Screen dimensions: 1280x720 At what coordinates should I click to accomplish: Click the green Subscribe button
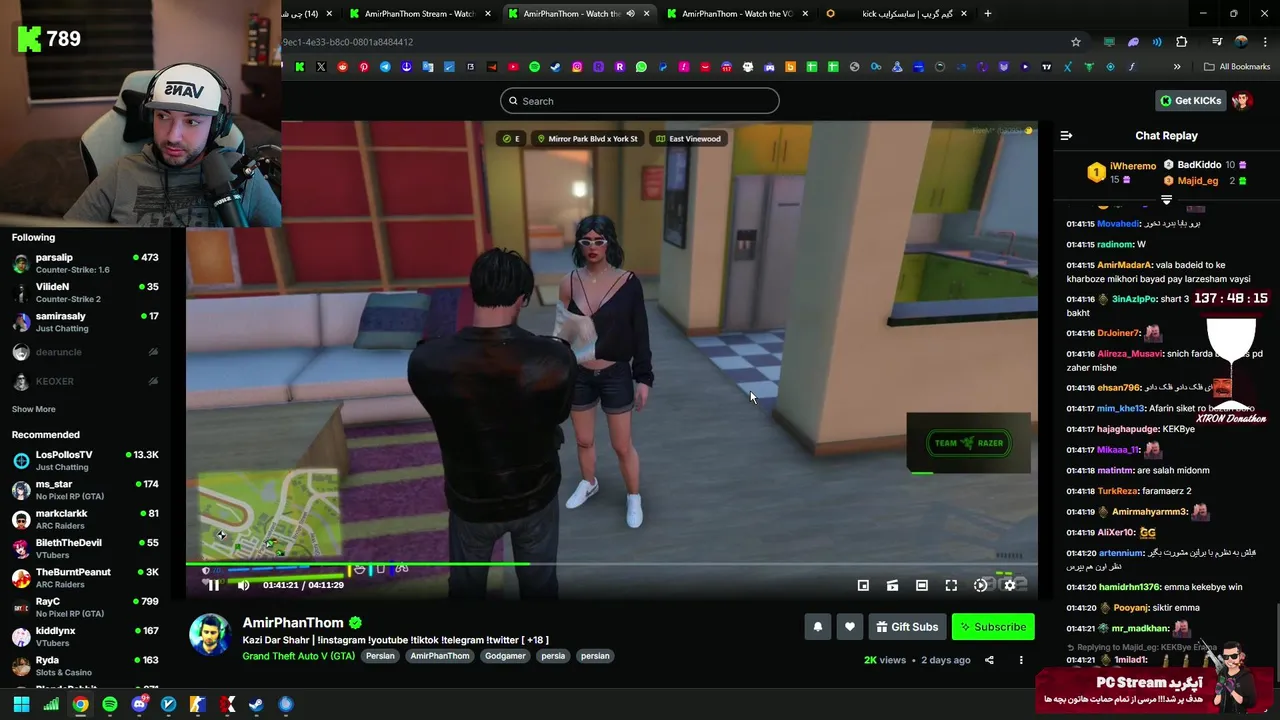pos(993,627)
